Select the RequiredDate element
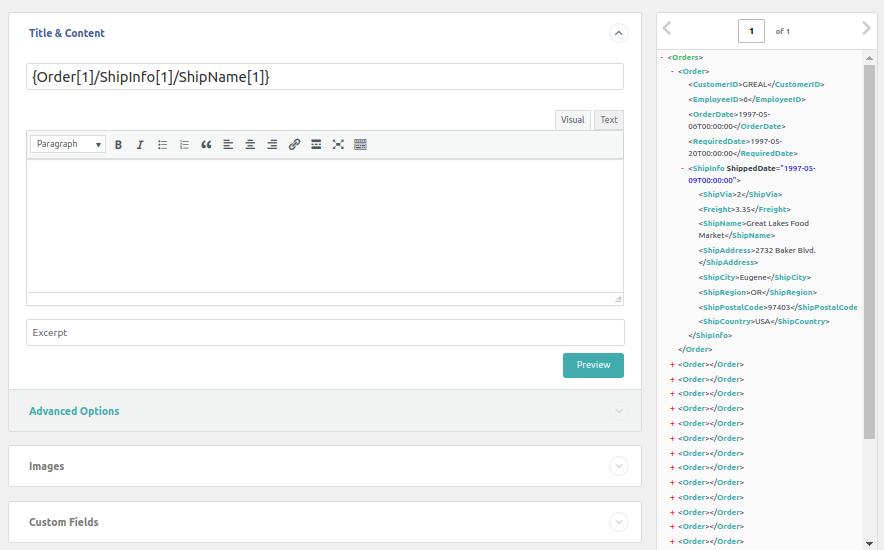Screen dimensions: 884x550 point(742,148)
